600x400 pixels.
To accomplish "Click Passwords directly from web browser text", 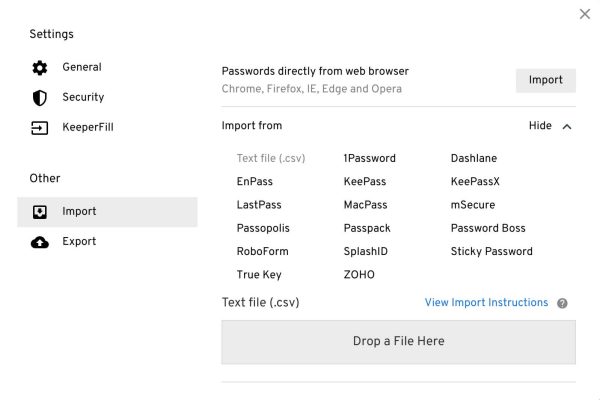I will (x=315, y=71).
